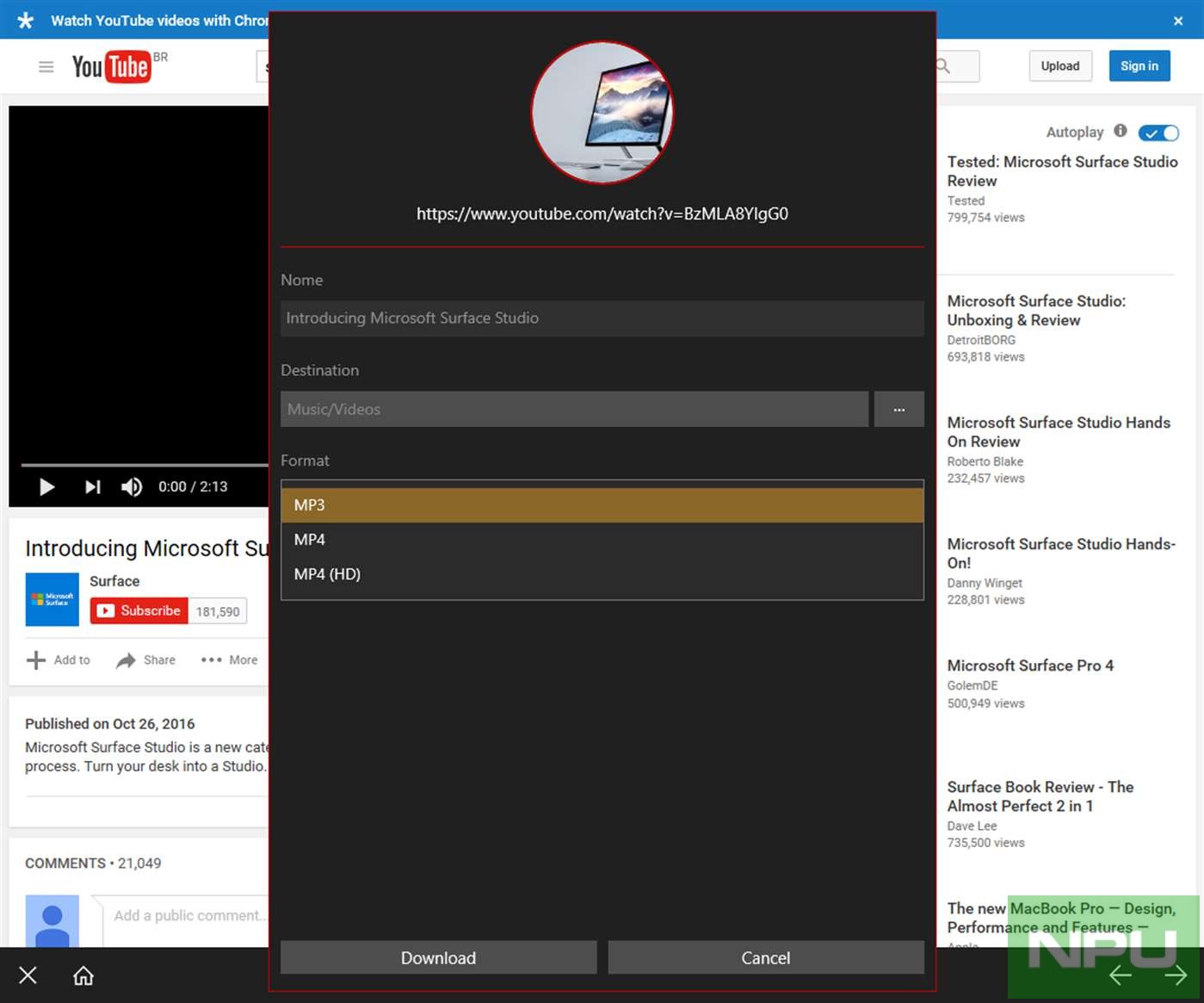Click the Tested channel name

click(x=966, y=201)
